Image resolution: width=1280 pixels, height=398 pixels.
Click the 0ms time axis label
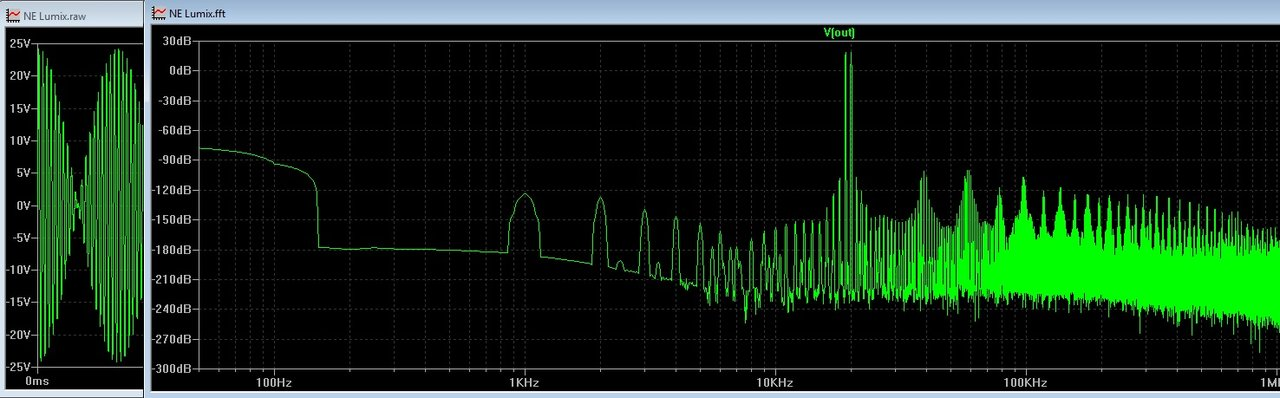pos(37,383)
